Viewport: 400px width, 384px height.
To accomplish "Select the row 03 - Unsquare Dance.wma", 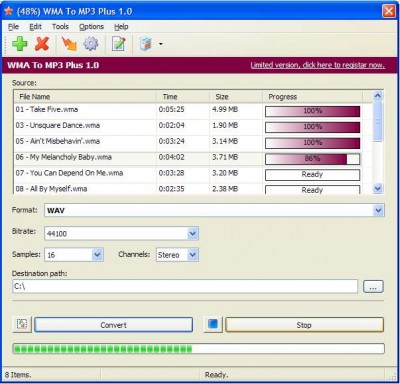I will [x=193, y=126].
